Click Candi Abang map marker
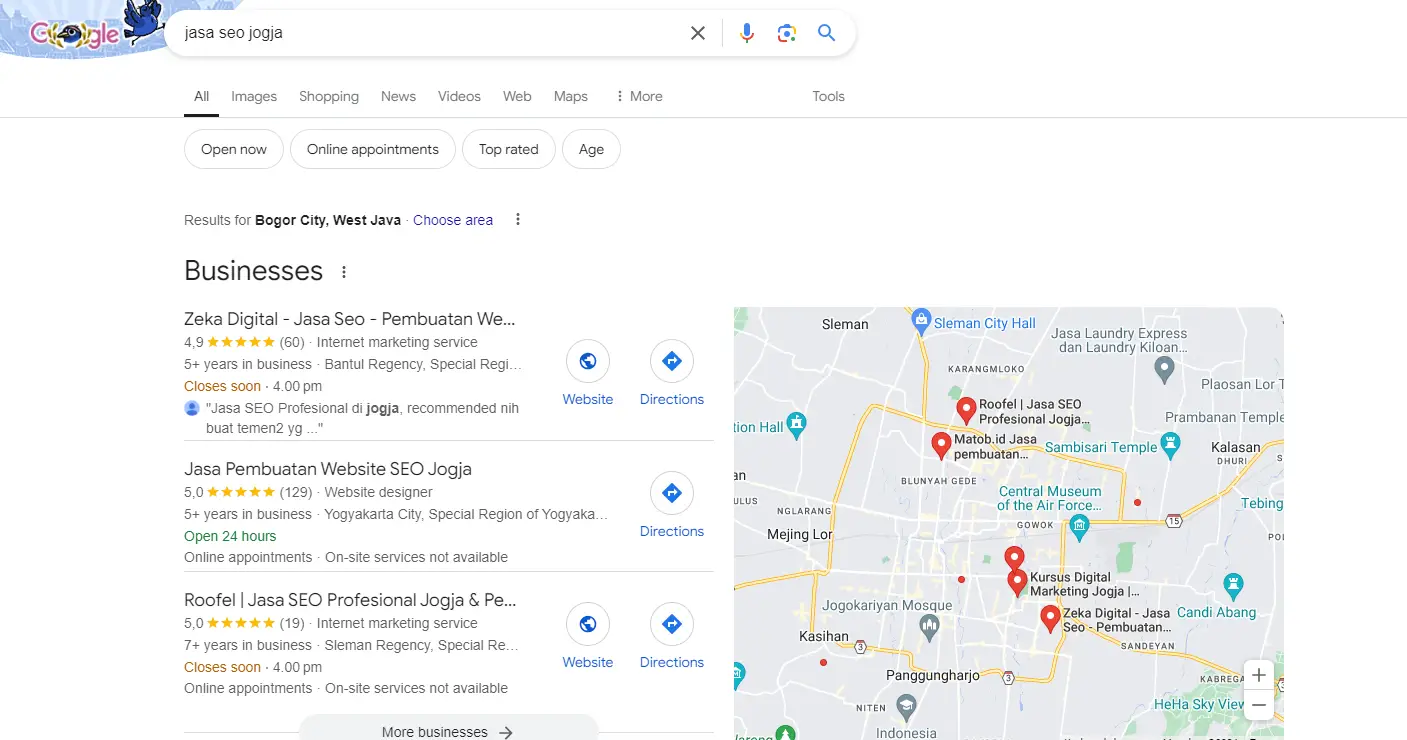1407x740 pixels. click(1234, 586)
